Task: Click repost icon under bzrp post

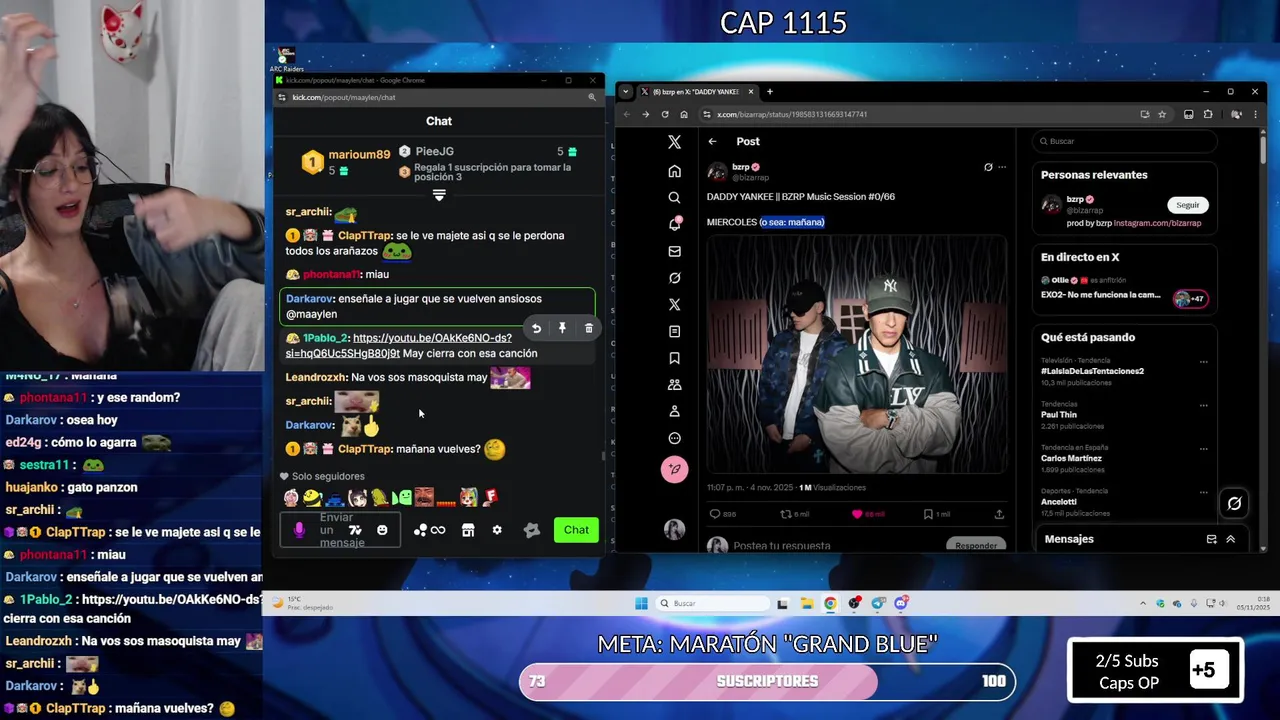Action: click(x=786, y=514)
